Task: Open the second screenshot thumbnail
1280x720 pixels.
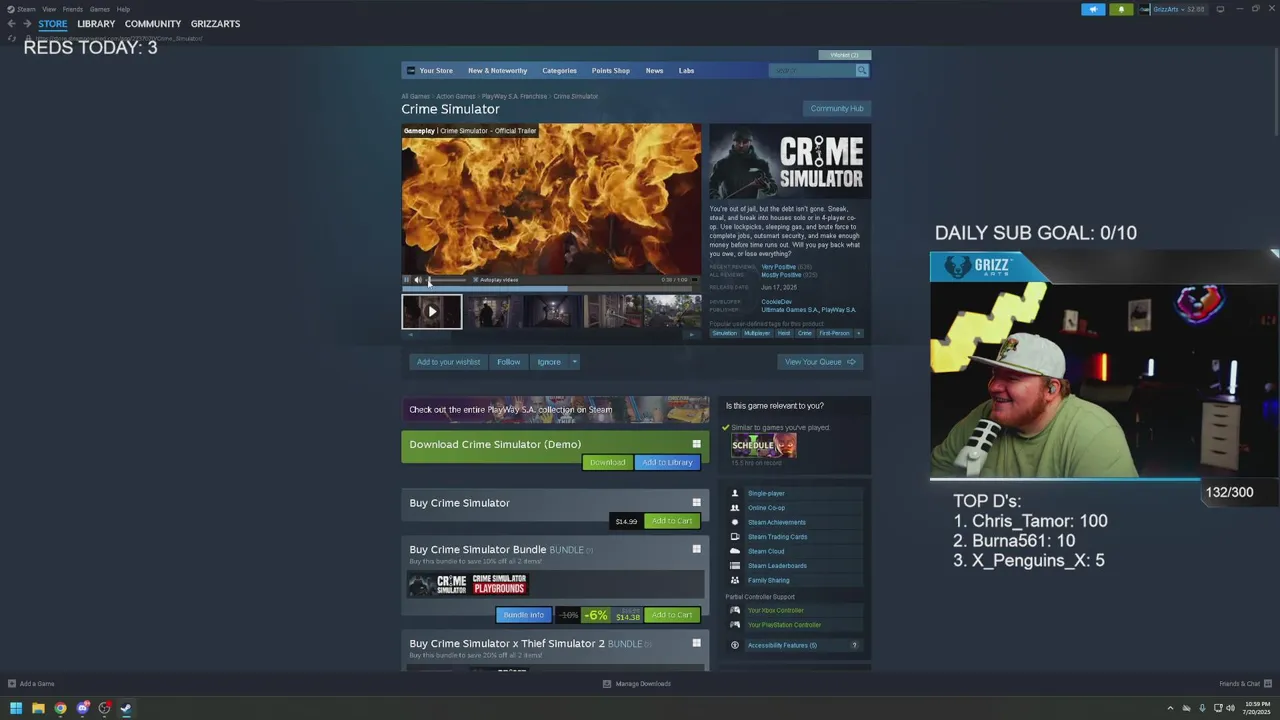Action: point(492,311)
